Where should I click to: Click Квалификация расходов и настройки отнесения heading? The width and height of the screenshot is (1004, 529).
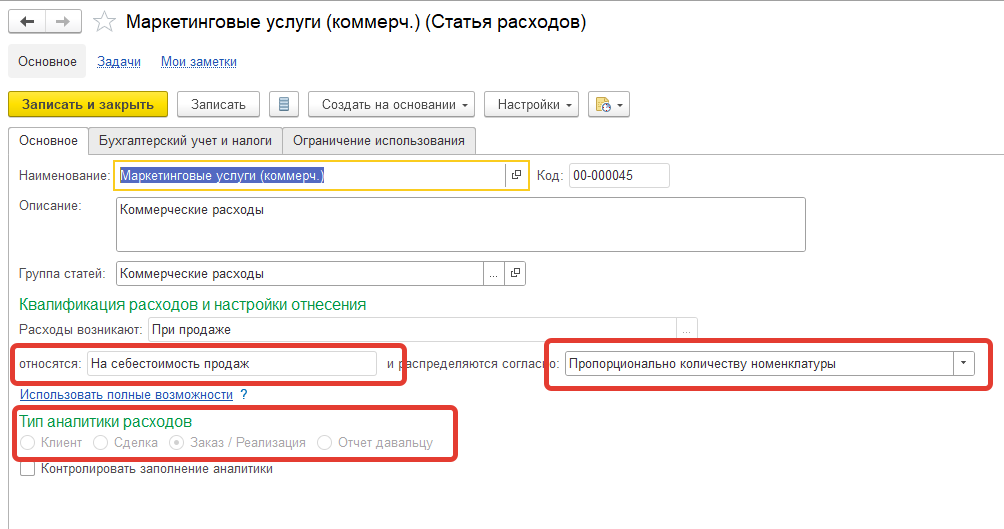coord(193,304)
